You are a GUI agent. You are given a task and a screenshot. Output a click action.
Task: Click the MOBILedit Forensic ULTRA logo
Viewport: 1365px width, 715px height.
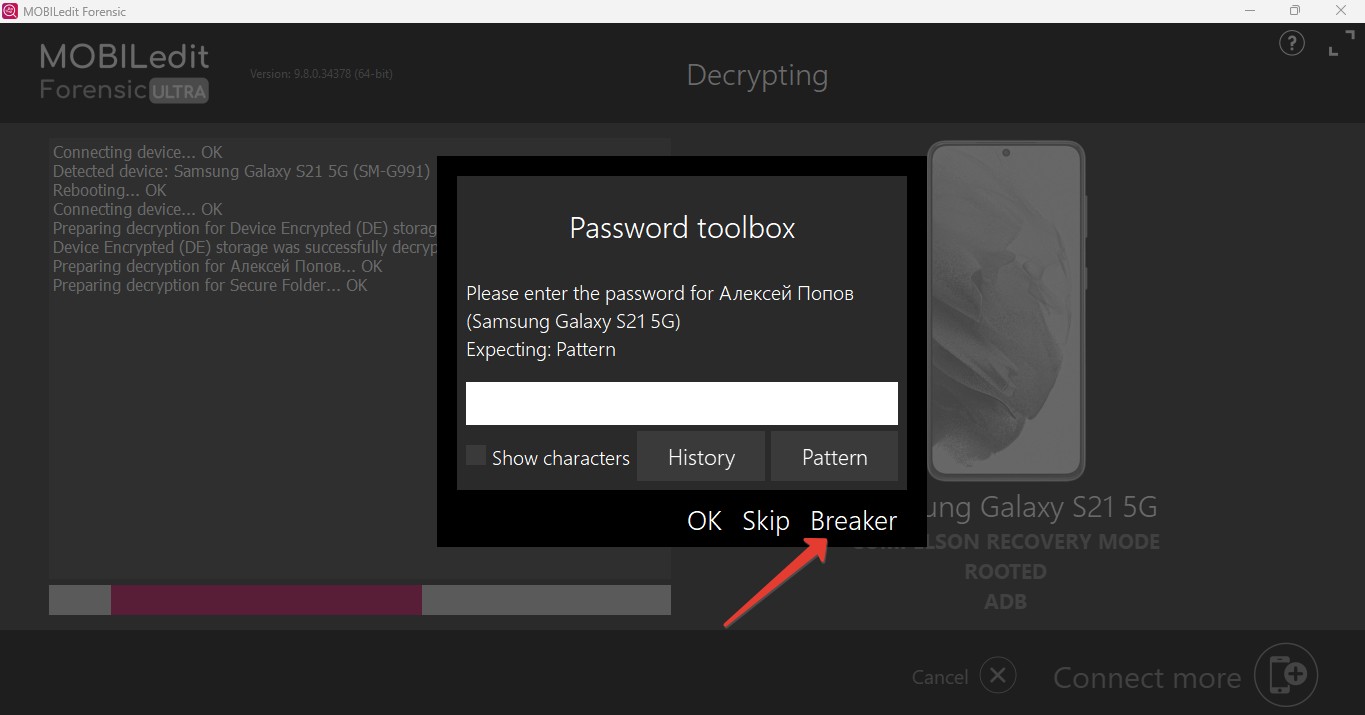125,72
